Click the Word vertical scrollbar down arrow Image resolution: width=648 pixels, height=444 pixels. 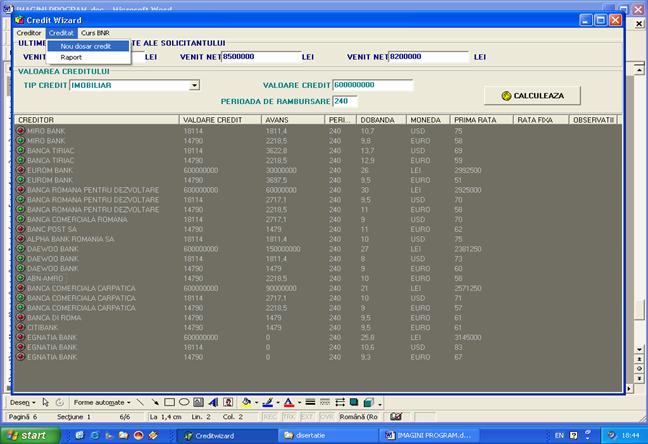pyautogui.click(x=639, y=349)
